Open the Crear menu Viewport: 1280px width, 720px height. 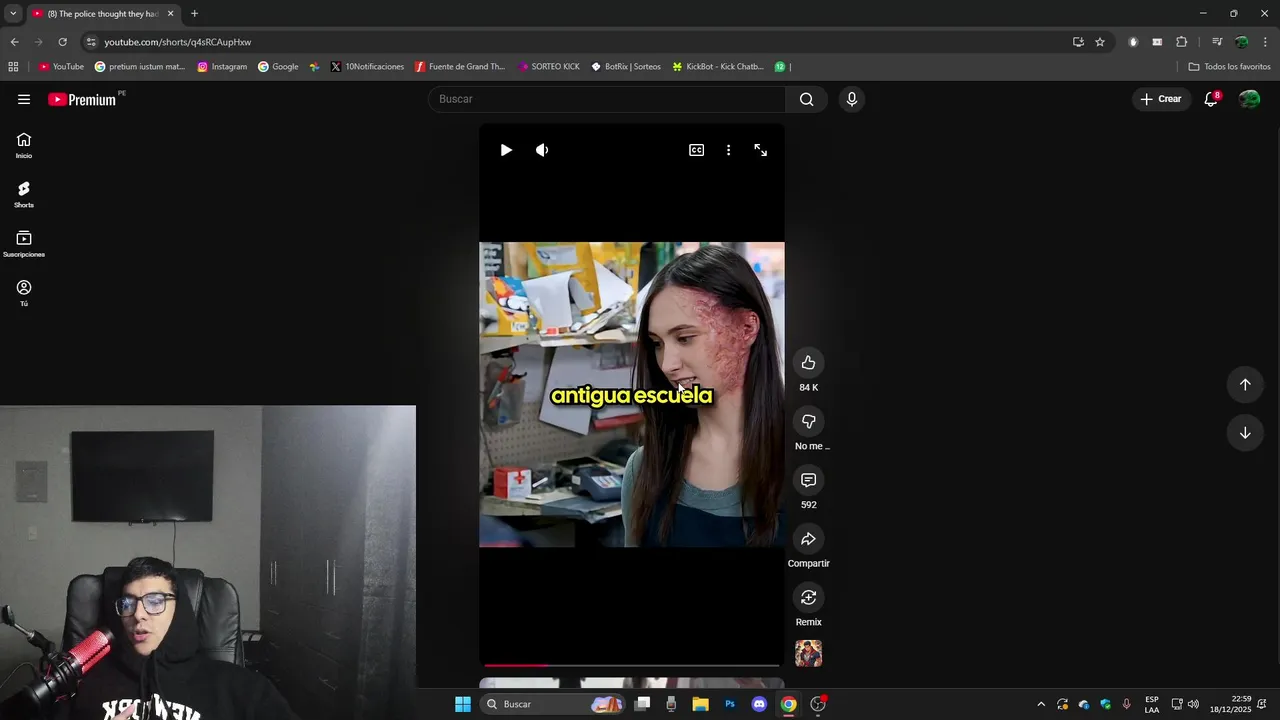pyautogui.click(x=1161, y=99)
